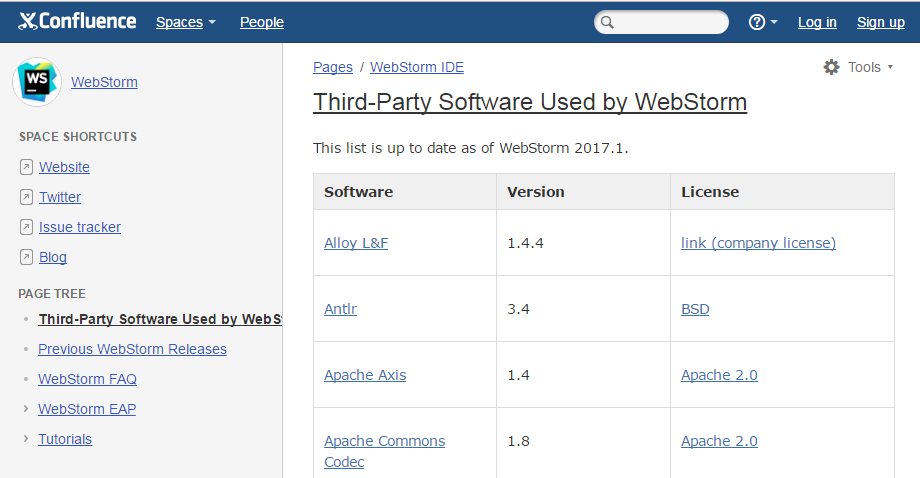Open Previous WebStorm Releases page

click(x=133, y=349)
